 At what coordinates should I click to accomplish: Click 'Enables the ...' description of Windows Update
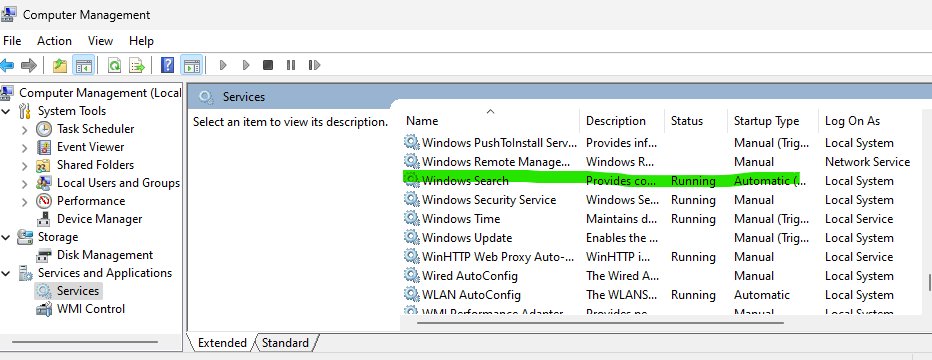[622, 238]
